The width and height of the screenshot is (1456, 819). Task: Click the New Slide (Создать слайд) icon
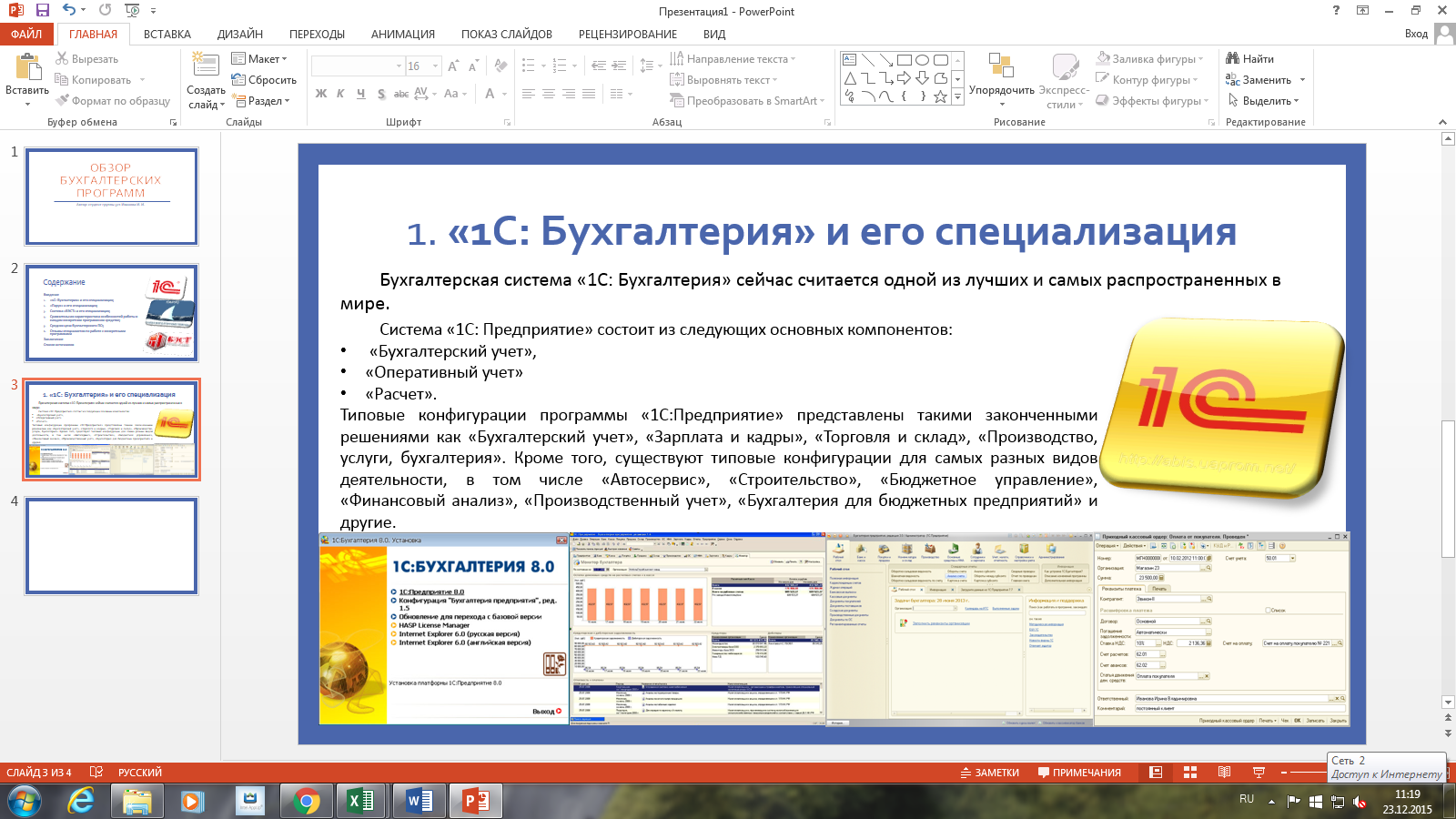[x=206, y=66]
